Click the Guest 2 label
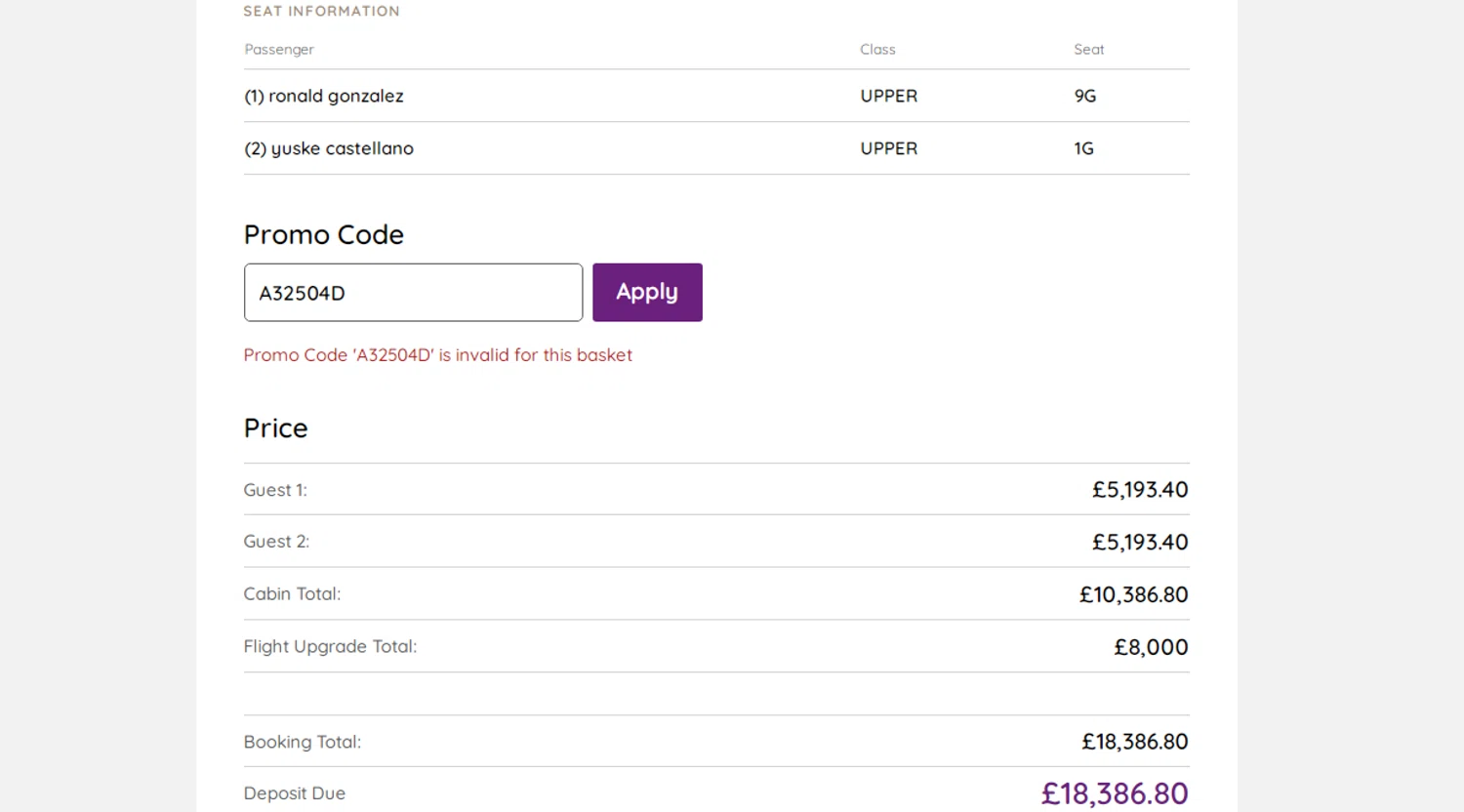 tap(276, 542)
